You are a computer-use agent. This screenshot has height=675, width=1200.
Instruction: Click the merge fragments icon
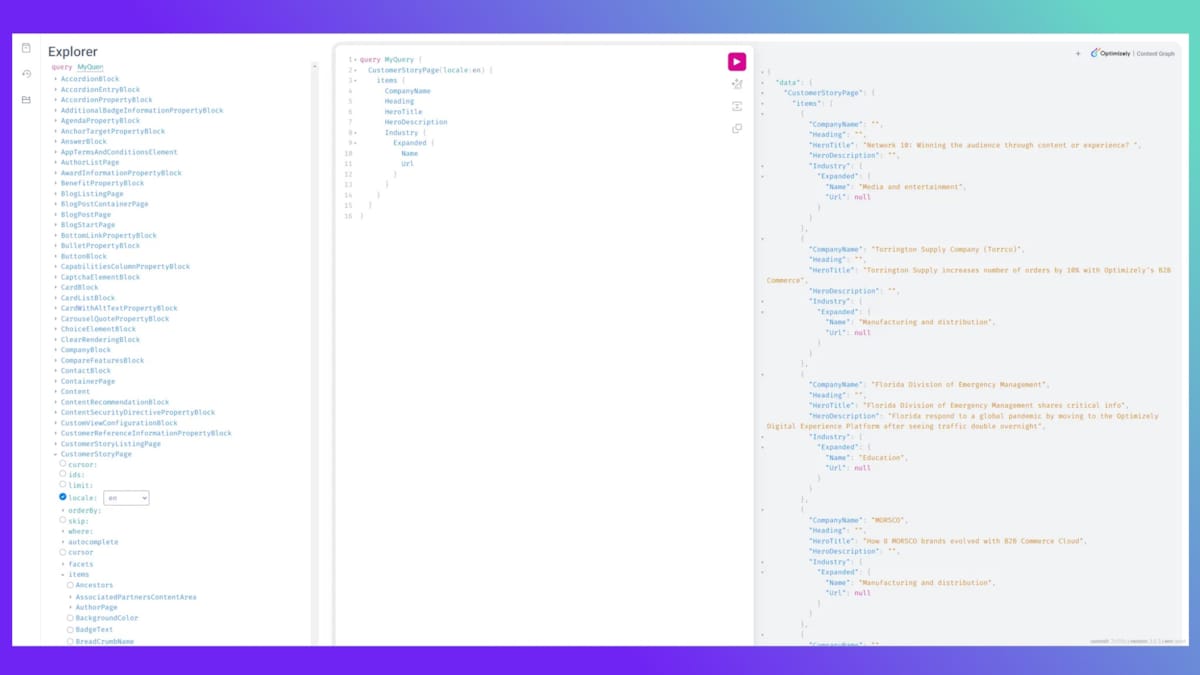[737, 106]
